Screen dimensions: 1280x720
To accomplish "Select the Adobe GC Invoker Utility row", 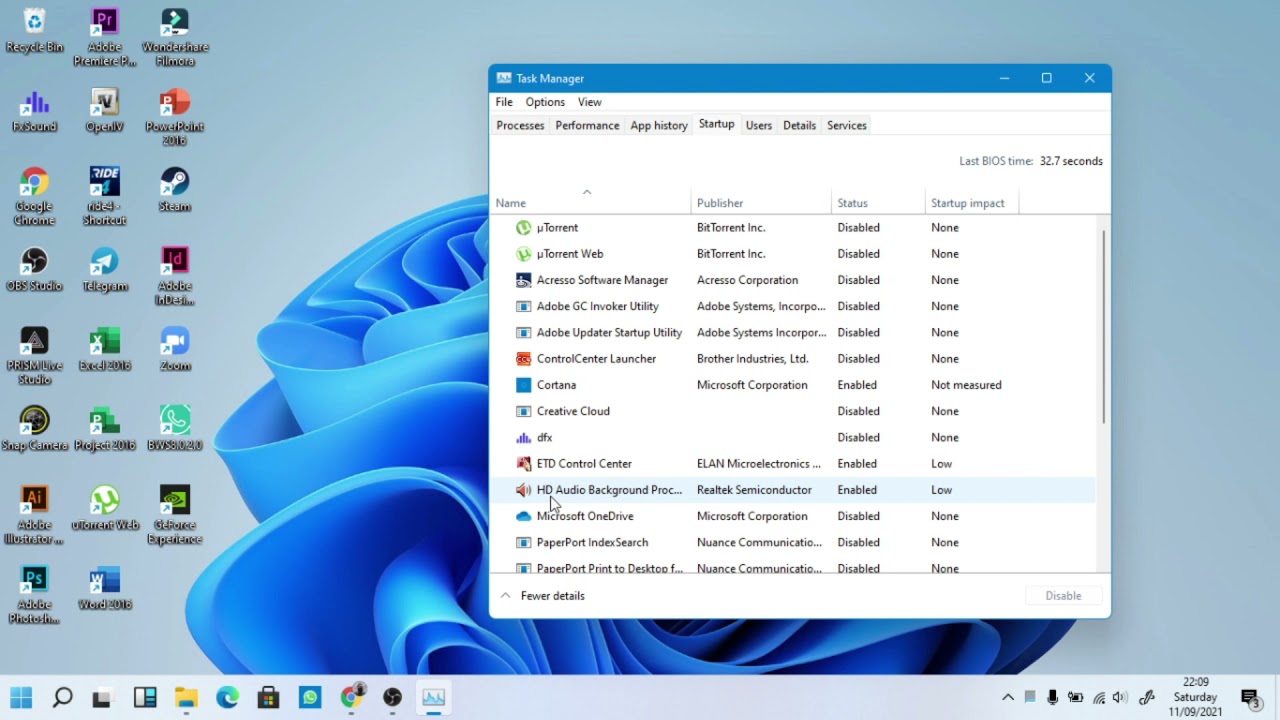I will [x=792, y=306].
